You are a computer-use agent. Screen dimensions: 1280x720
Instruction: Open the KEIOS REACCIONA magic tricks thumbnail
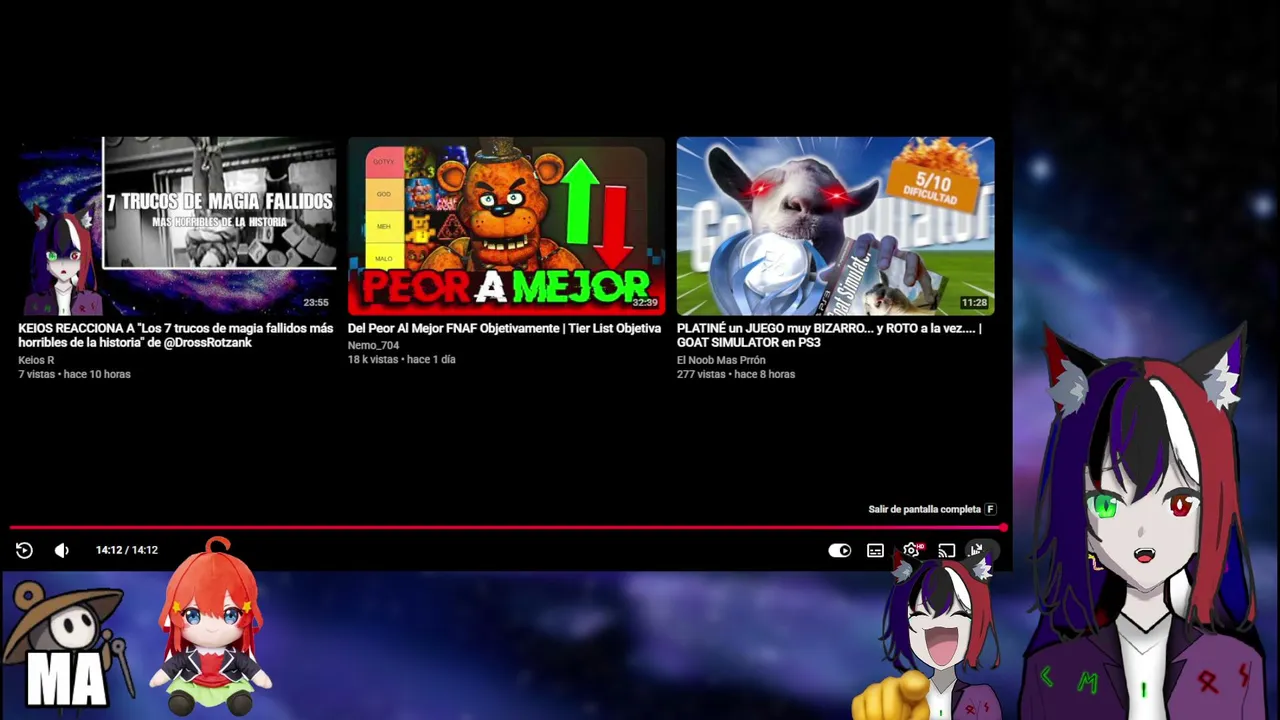point(177,226)
